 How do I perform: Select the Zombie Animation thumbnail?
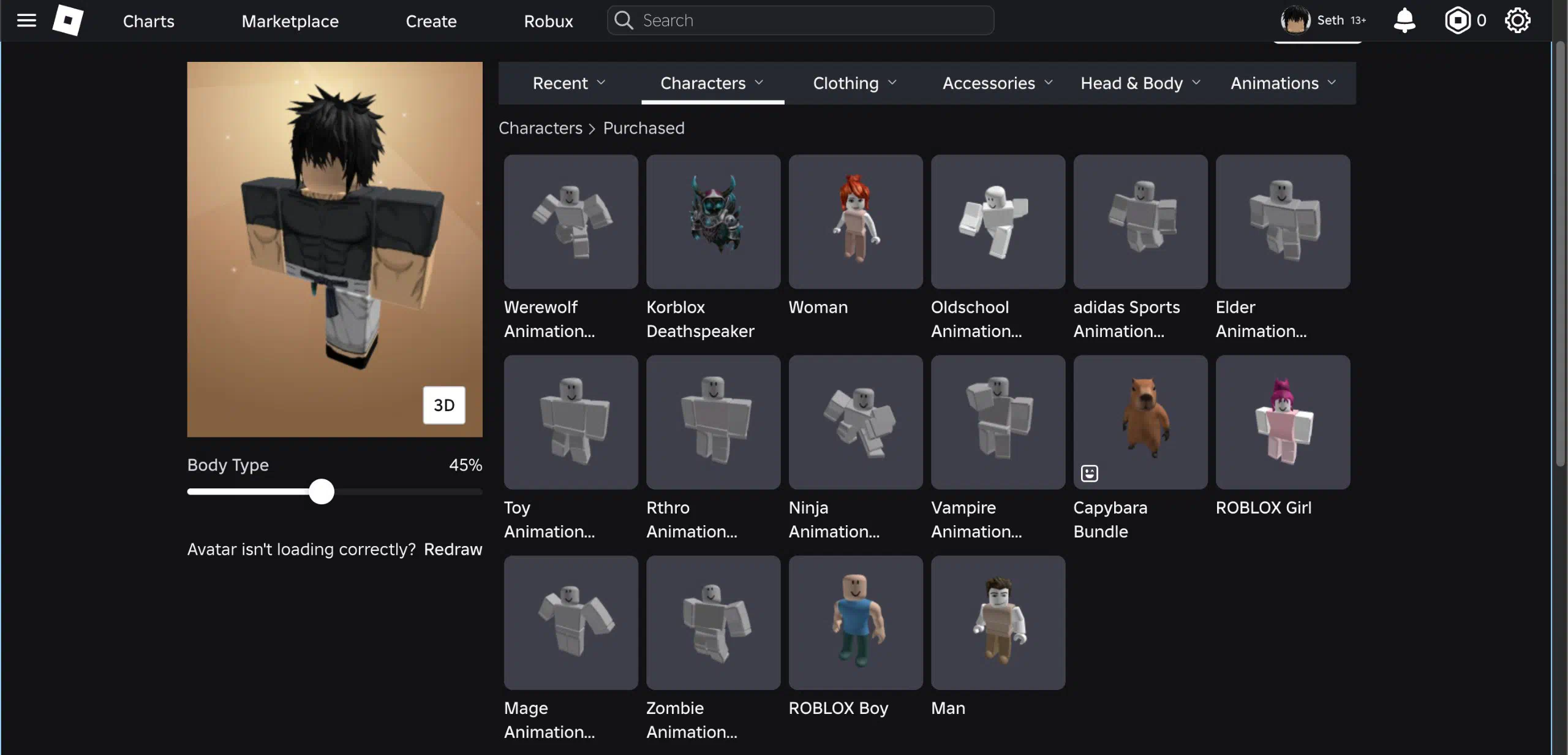[713, 623]
